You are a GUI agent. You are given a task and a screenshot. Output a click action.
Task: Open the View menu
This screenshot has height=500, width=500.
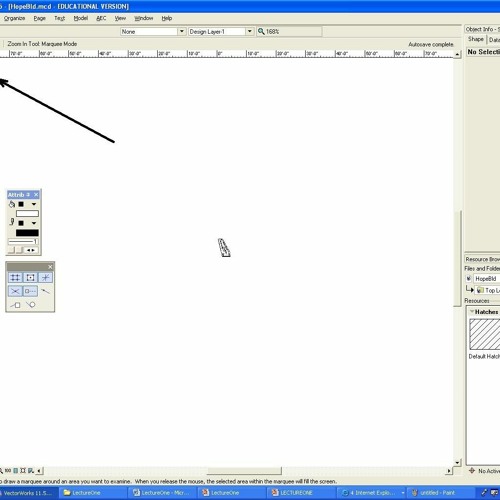coord(120,18)
